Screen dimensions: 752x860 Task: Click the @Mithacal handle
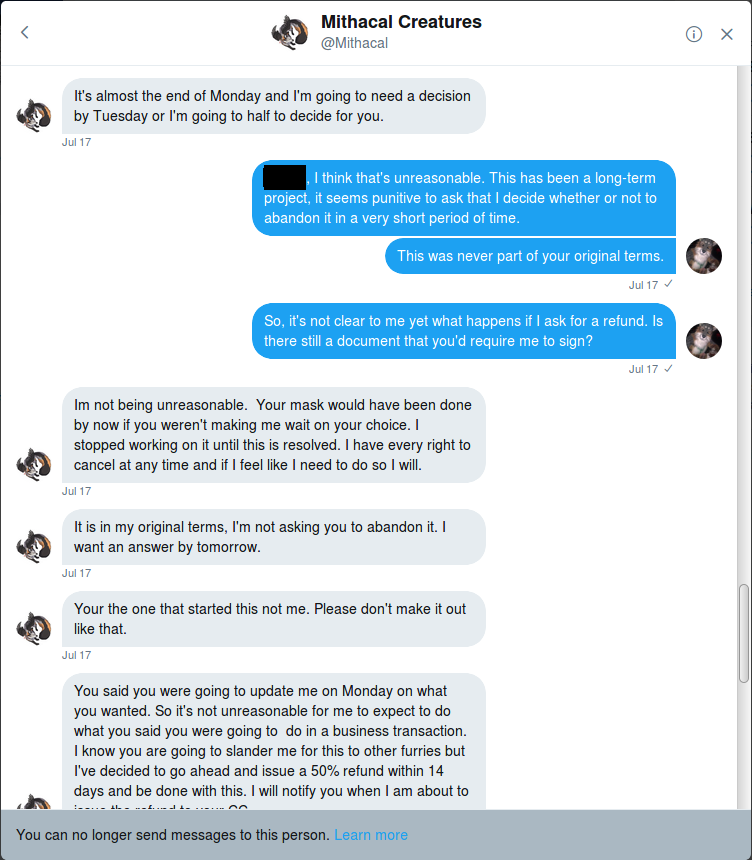[354, 44]
